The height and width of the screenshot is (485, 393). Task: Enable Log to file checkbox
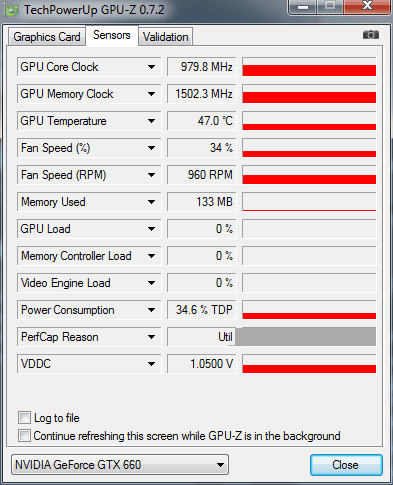coord(24,418)
